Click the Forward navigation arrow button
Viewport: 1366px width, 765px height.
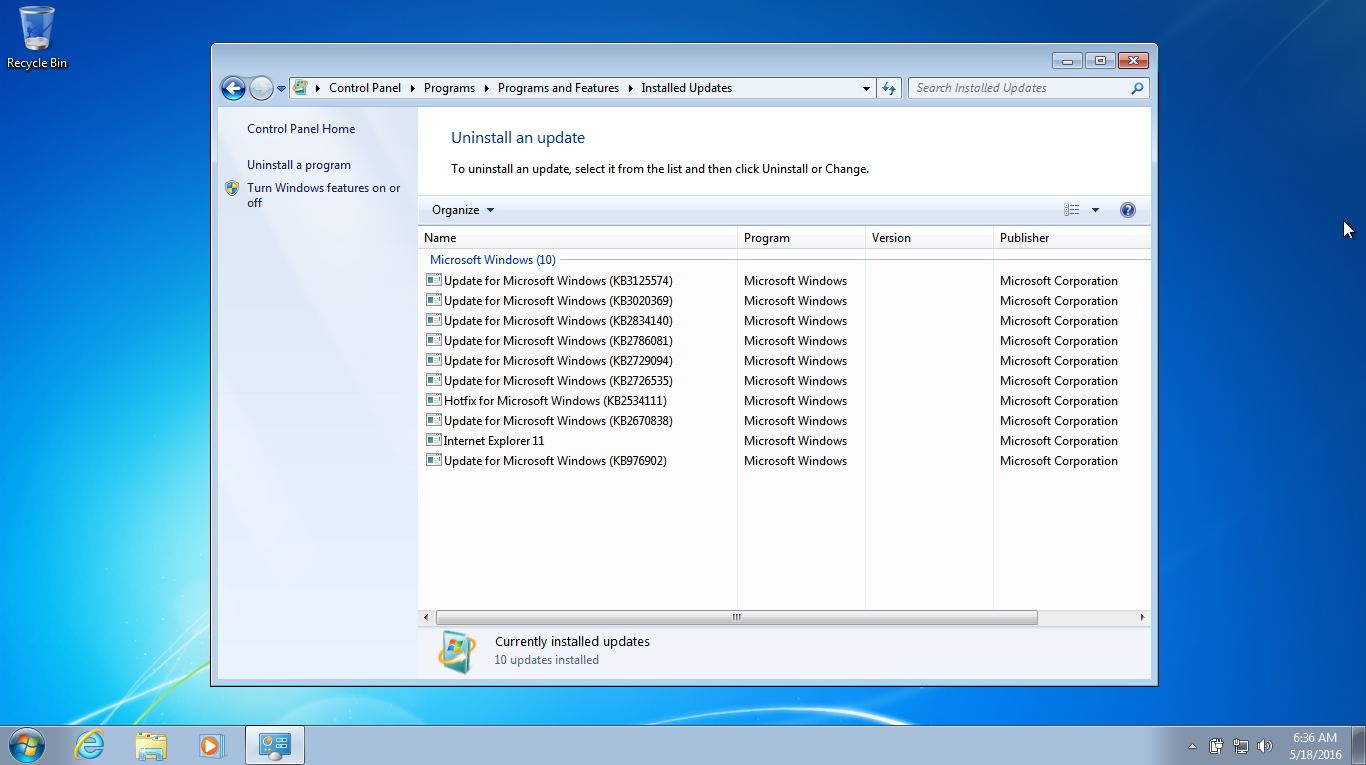point(261,88)
